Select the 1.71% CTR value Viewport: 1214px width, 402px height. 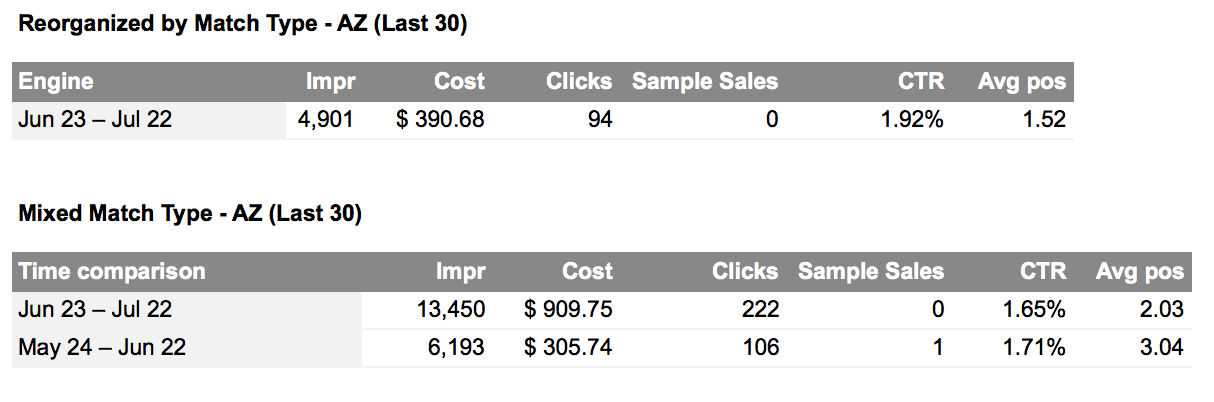[1035, 348]
